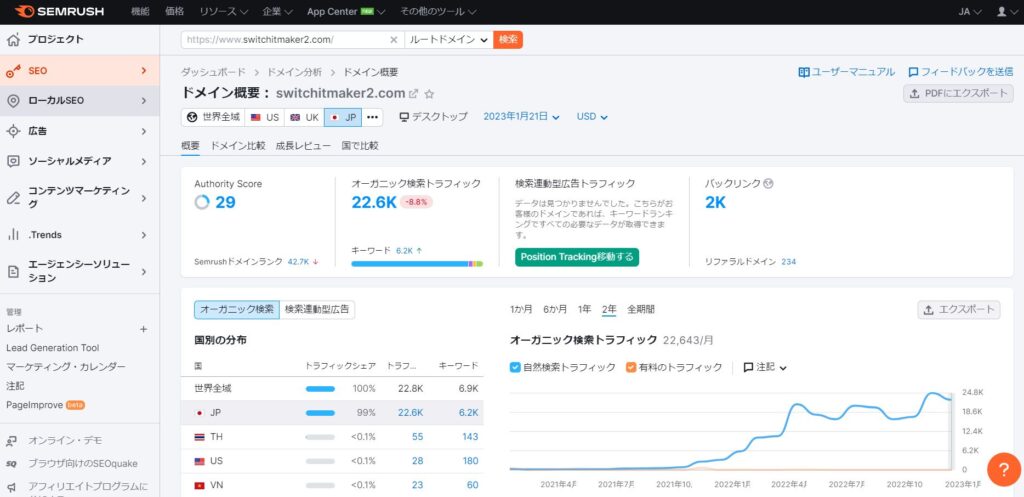Viewport: 1024px width, 497px height.
Task: Select the 世界全域 database button
Action: (x=213, y=118)
